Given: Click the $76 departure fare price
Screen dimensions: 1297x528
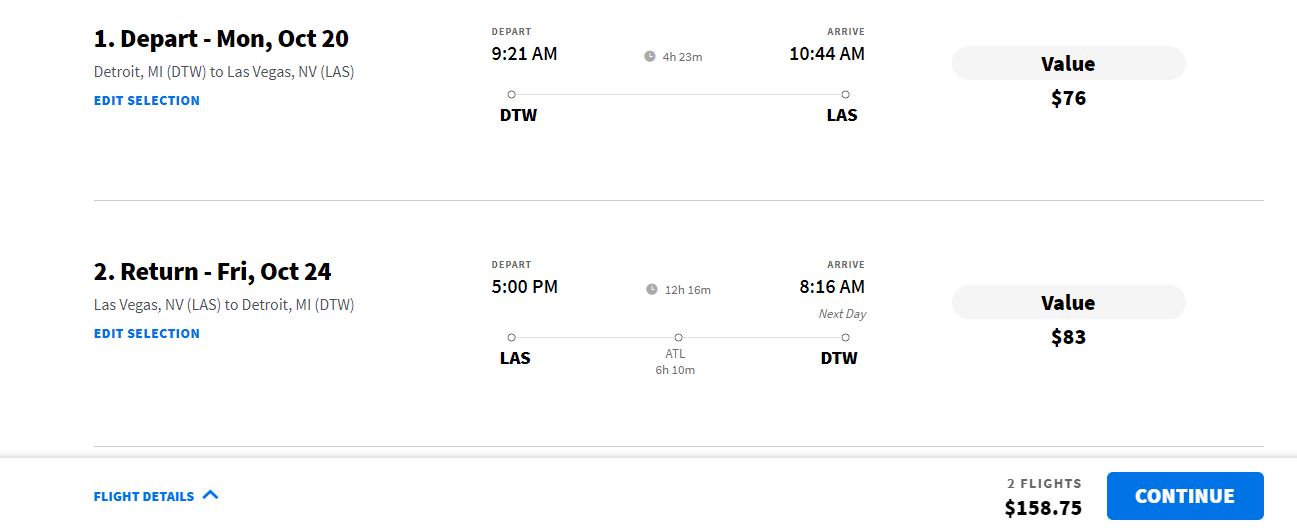Looking at the screenshot, I should (x=1068, y=98).
